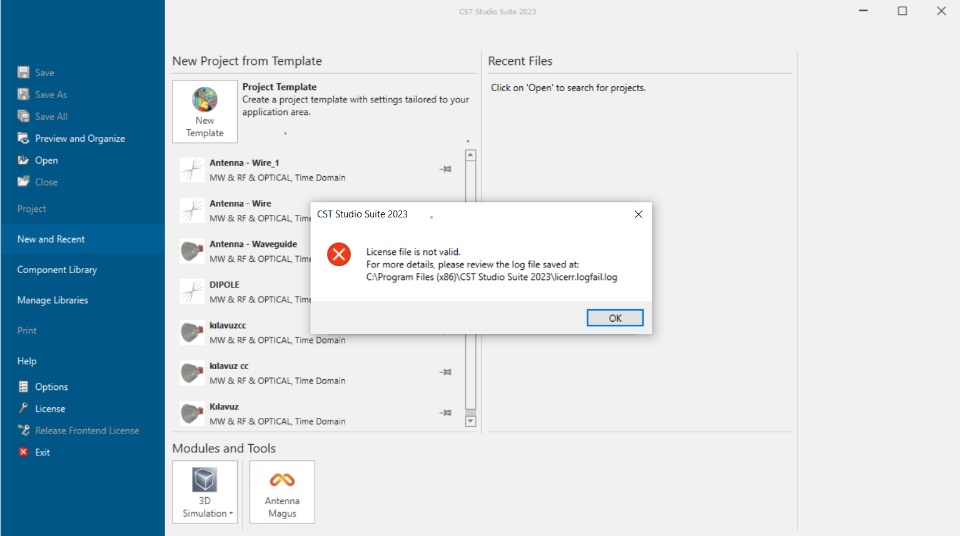Click OK in the license error dialog
Viewport: 960px width, 536px height.
click(x=615, y=318)
